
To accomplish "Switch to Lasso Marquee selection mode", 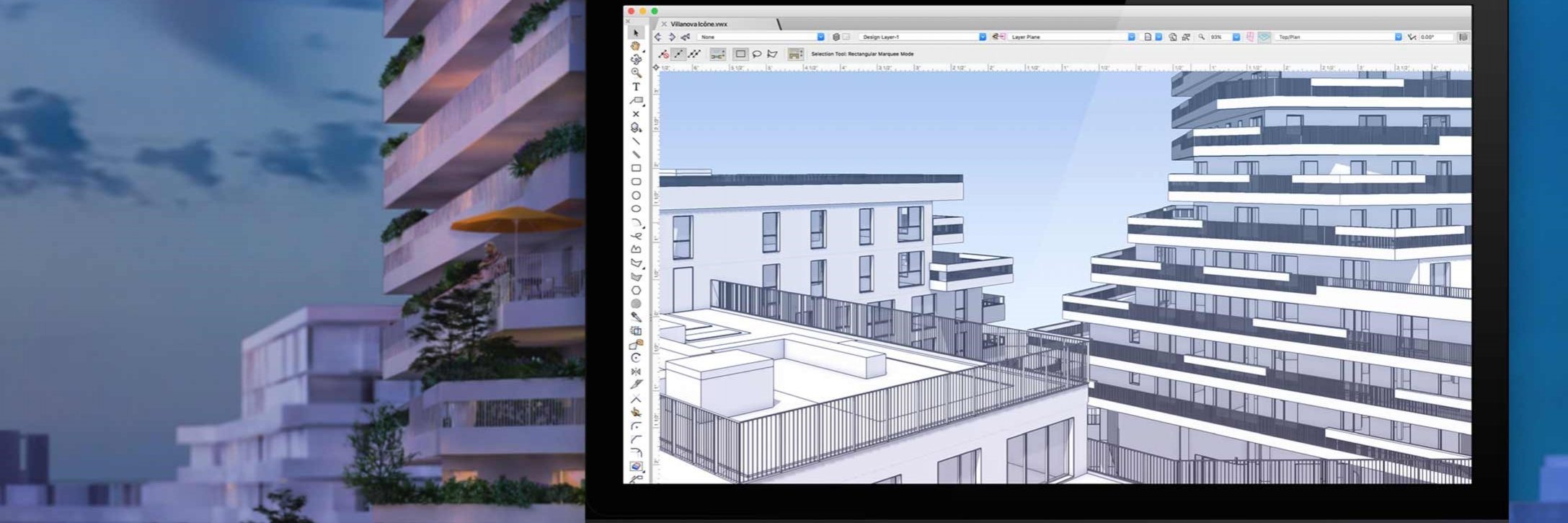I will 756,54.
